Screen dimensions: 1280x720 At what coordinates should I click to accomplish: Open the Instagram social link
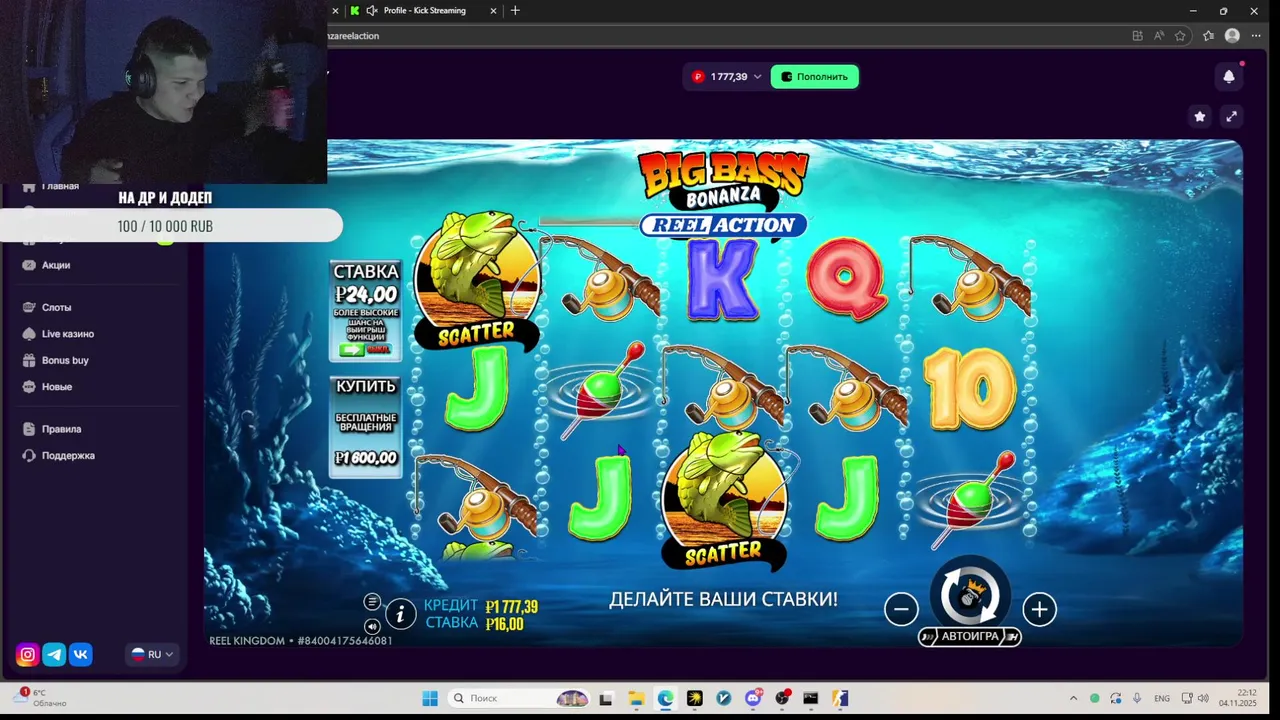[x=28, y=654]
